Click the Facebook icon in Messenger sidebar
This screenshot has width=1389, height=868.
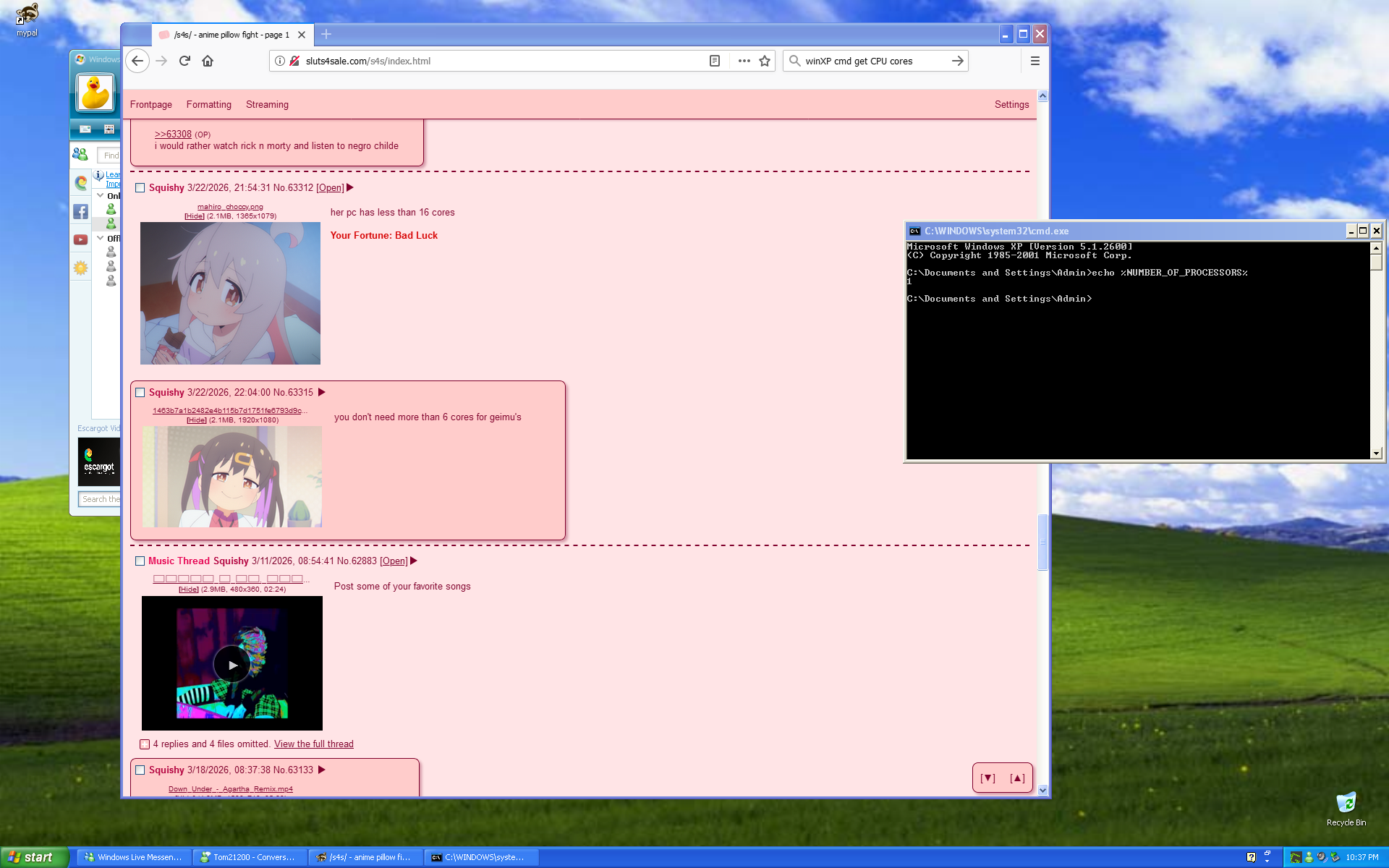(80, 211)
